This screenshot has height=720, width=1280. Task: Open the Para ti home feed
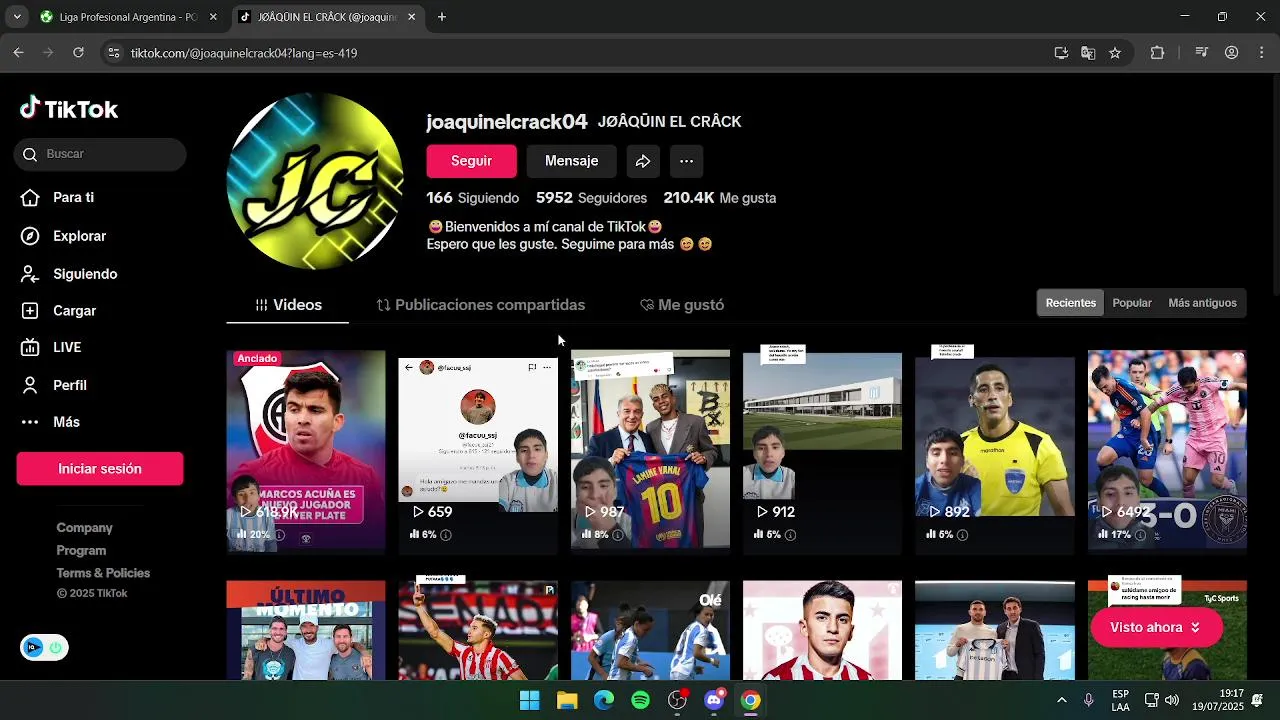[x=59, y=198]
